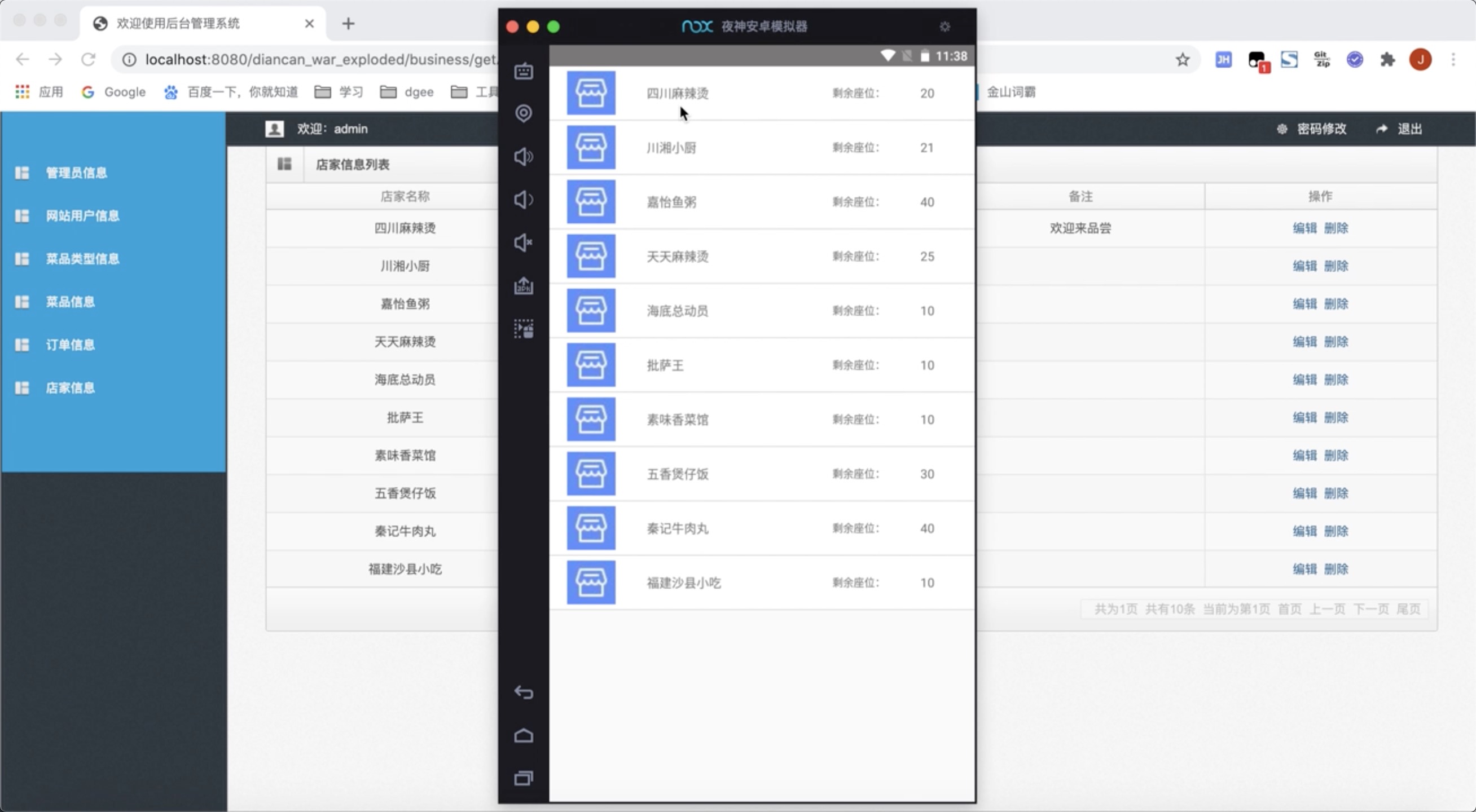This screenshot has width=1476, height=812.
Task: Open 菜品信息 in the sidebar
Action: pos(70,302)
